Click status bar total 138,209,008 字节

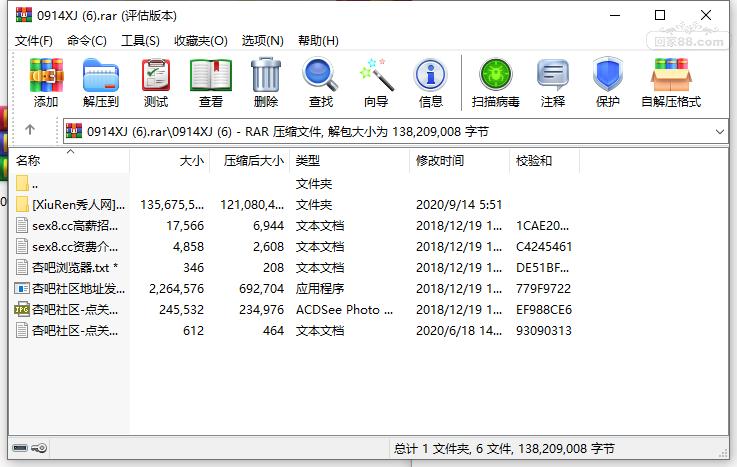(566, 448)
